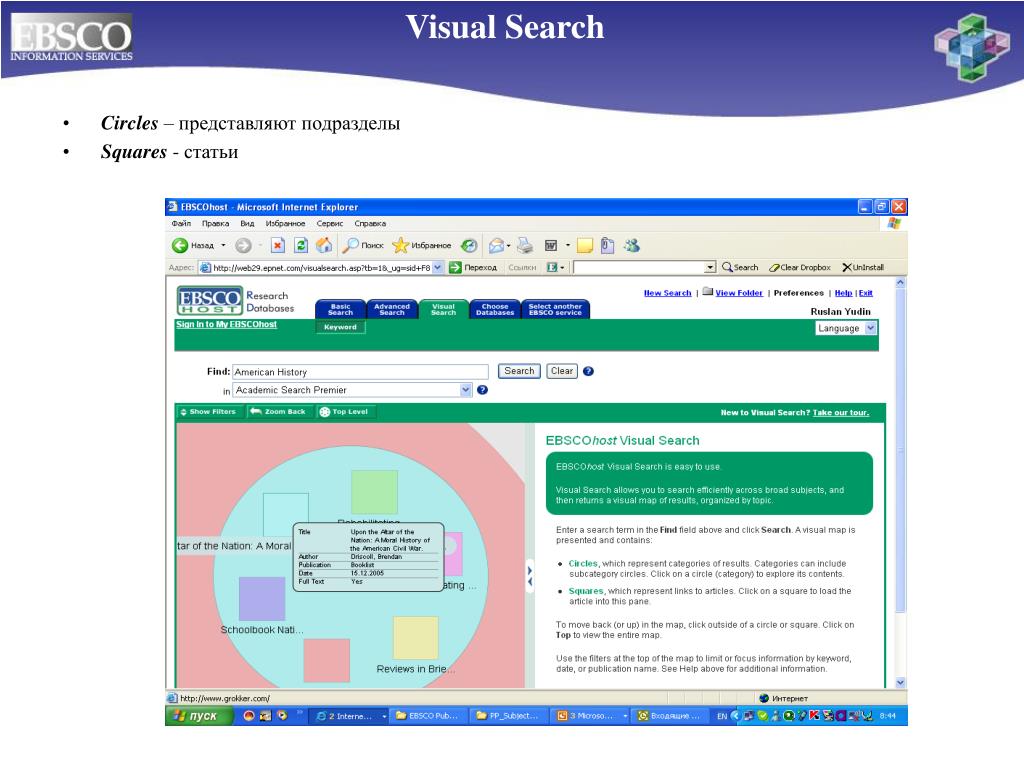Click the help icon next to Clear
The height and width of the screenshot is (768, 1024).
[588, 371]
